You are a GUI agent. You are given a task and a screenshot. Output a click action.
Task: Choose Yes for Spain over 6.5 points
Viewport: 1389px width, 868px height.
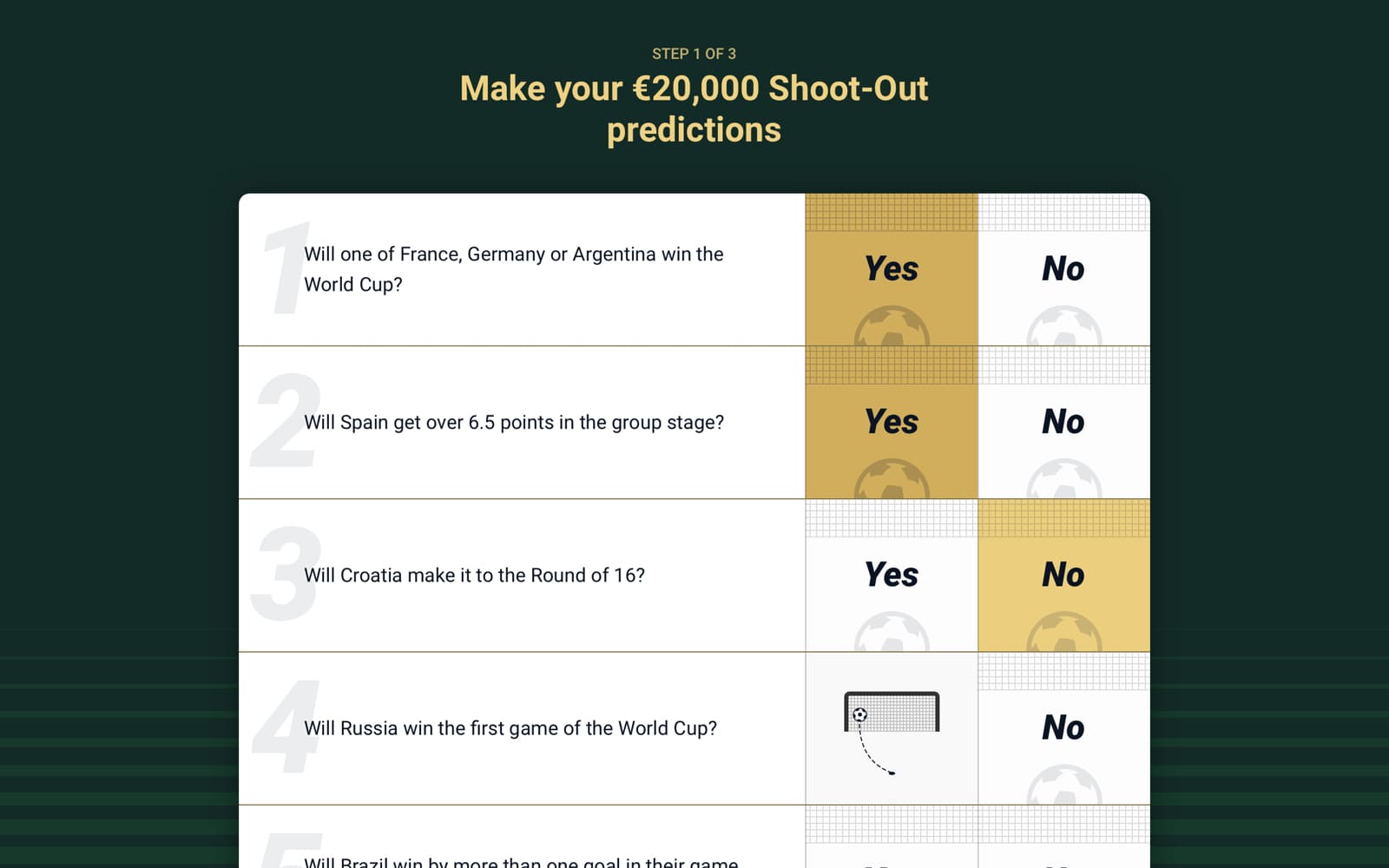891,422
